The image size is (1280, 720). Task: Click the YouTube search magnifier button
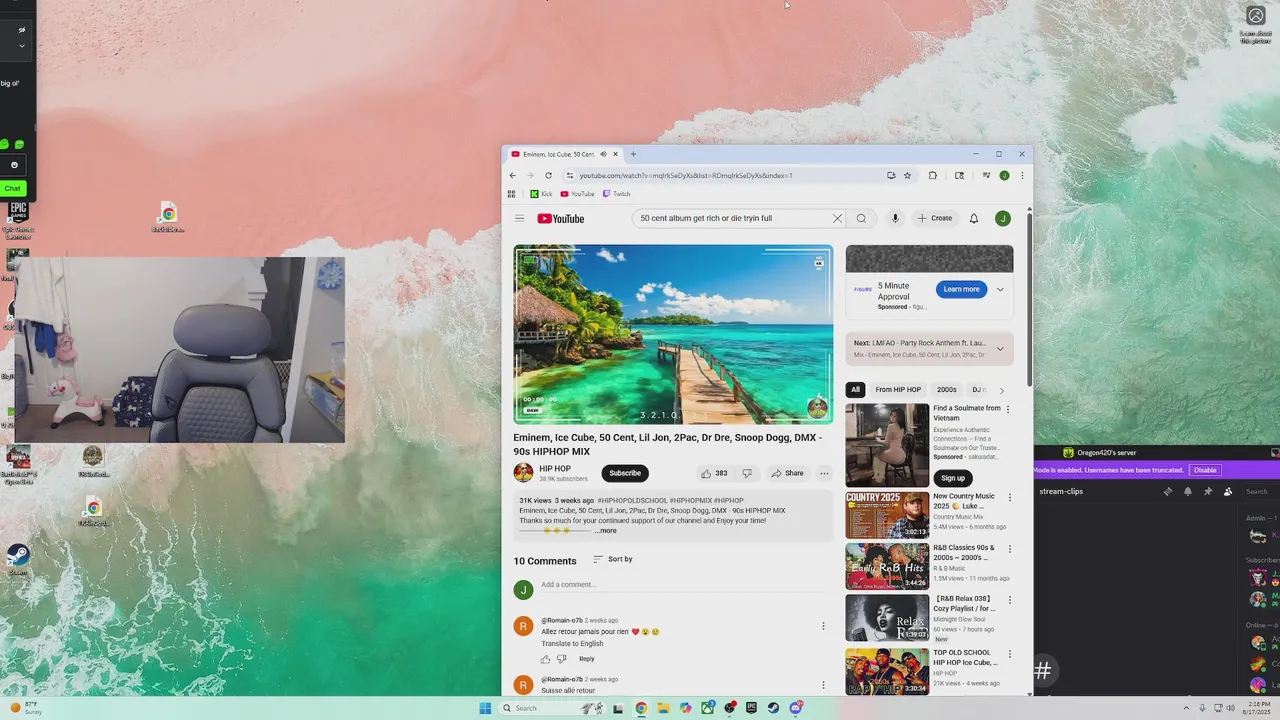[x=861, y=218]
